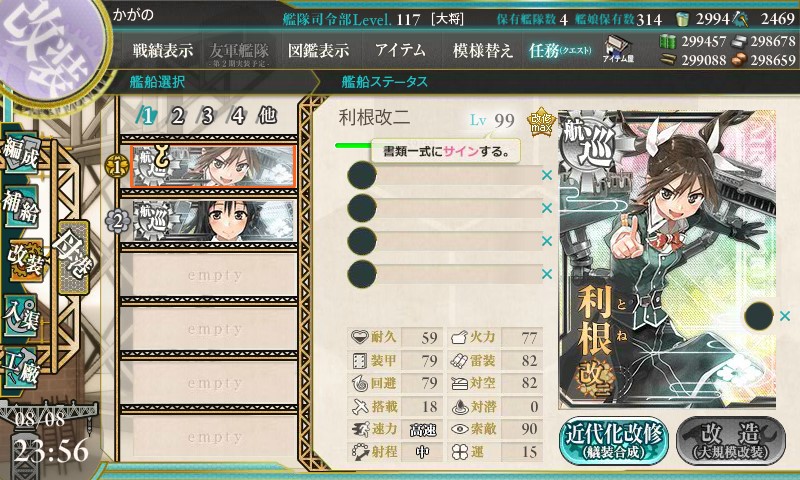The image size is (800, 480).
Task: Select the 改装 remodel sidebar icon
Action: (x=24, y=260)
